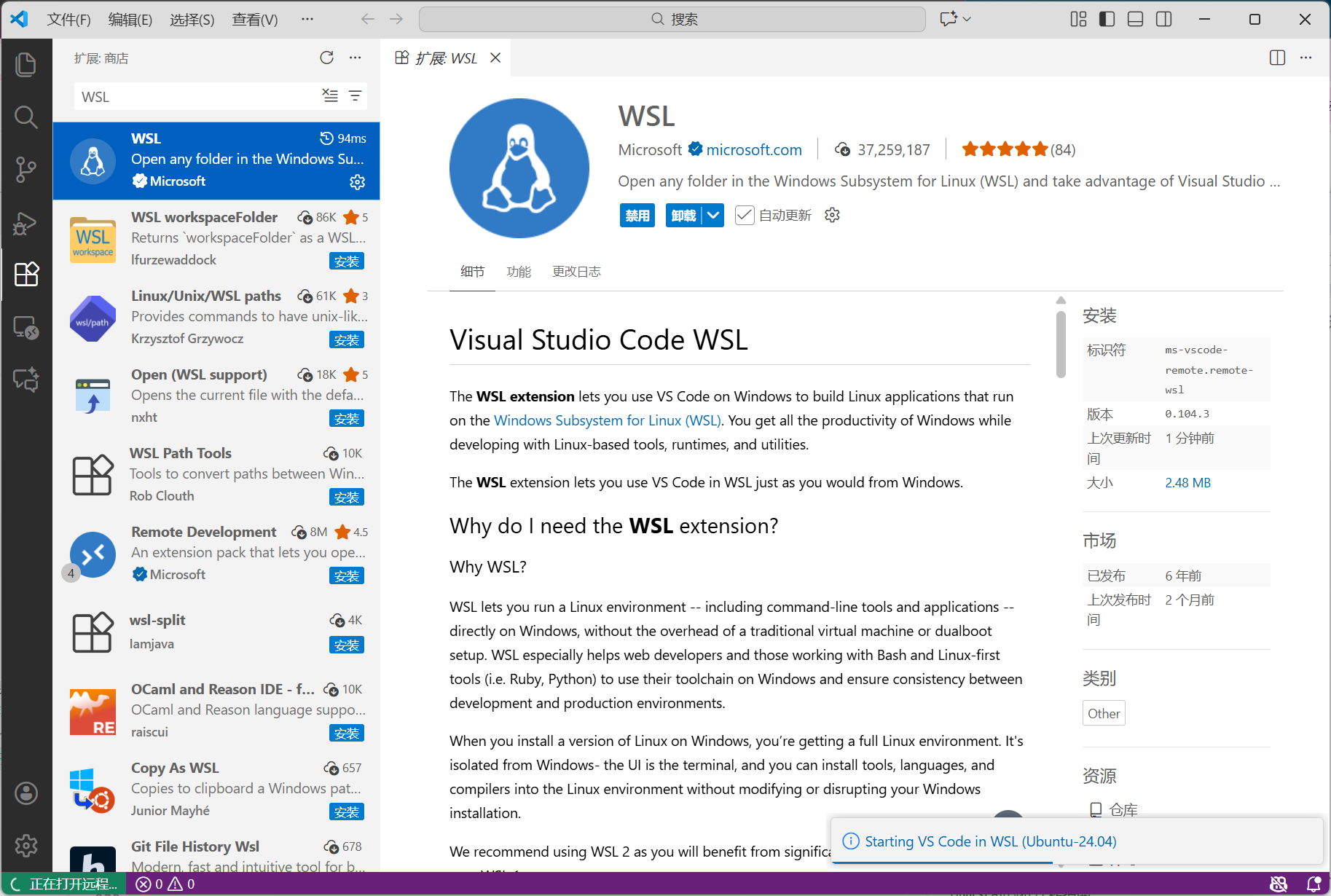Install WSL Path Tools extension

[346, 497]
